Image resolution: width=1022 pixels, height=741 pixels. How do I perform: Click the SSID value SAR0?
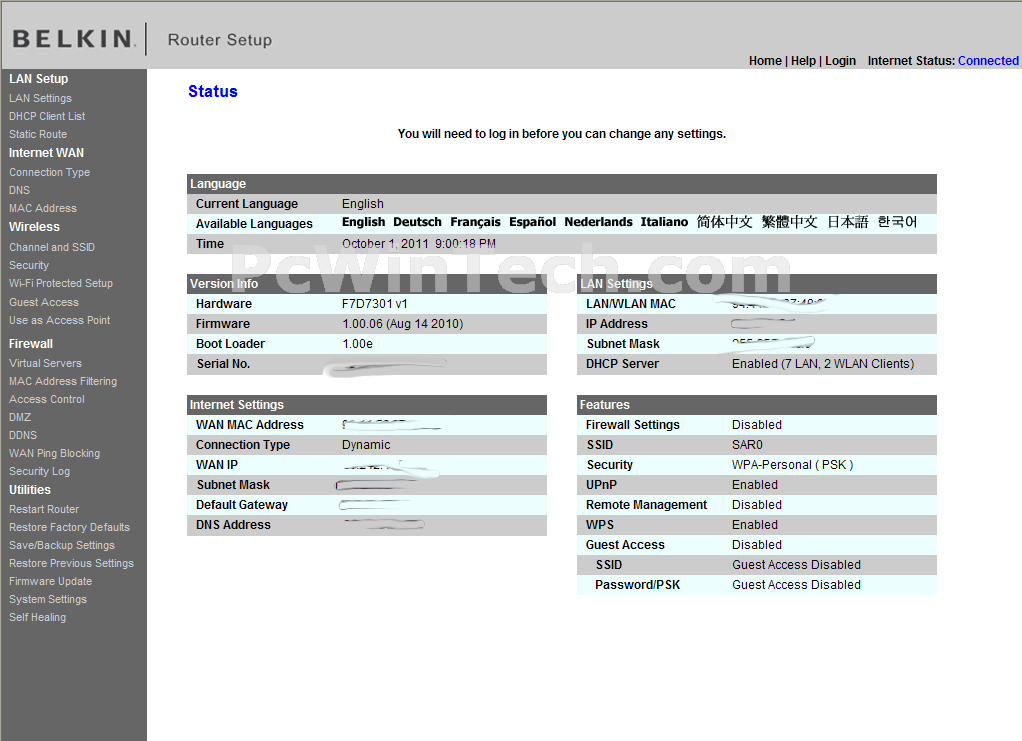(x=747, y=445)
